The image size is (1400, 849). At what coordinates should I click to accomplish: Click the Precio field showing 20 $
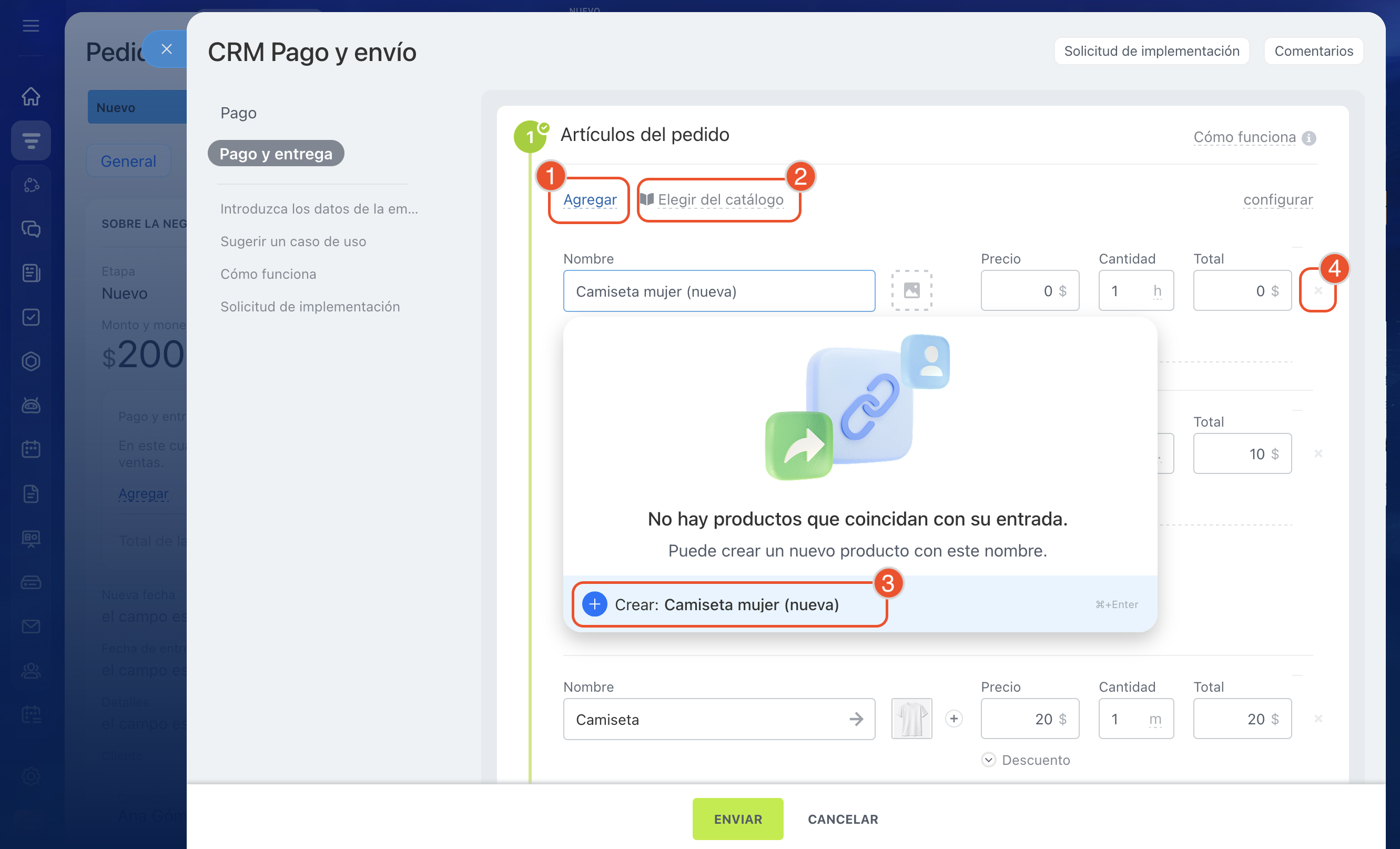click(x=1029, y=719)
